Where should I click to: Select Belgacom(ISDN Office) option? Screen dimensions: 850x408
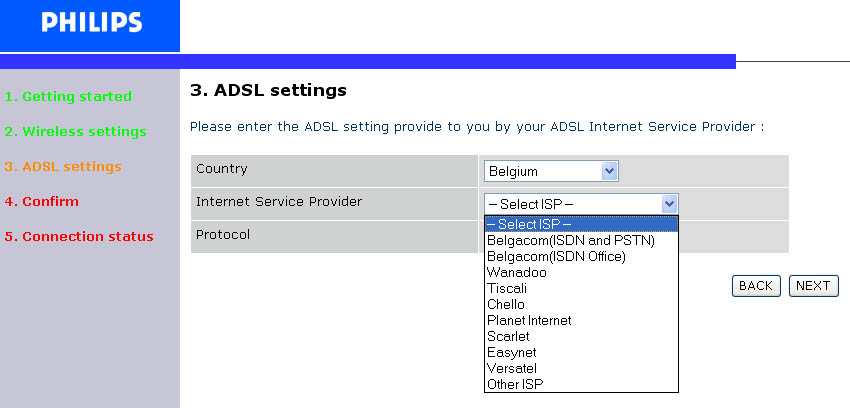click(556, 256)
